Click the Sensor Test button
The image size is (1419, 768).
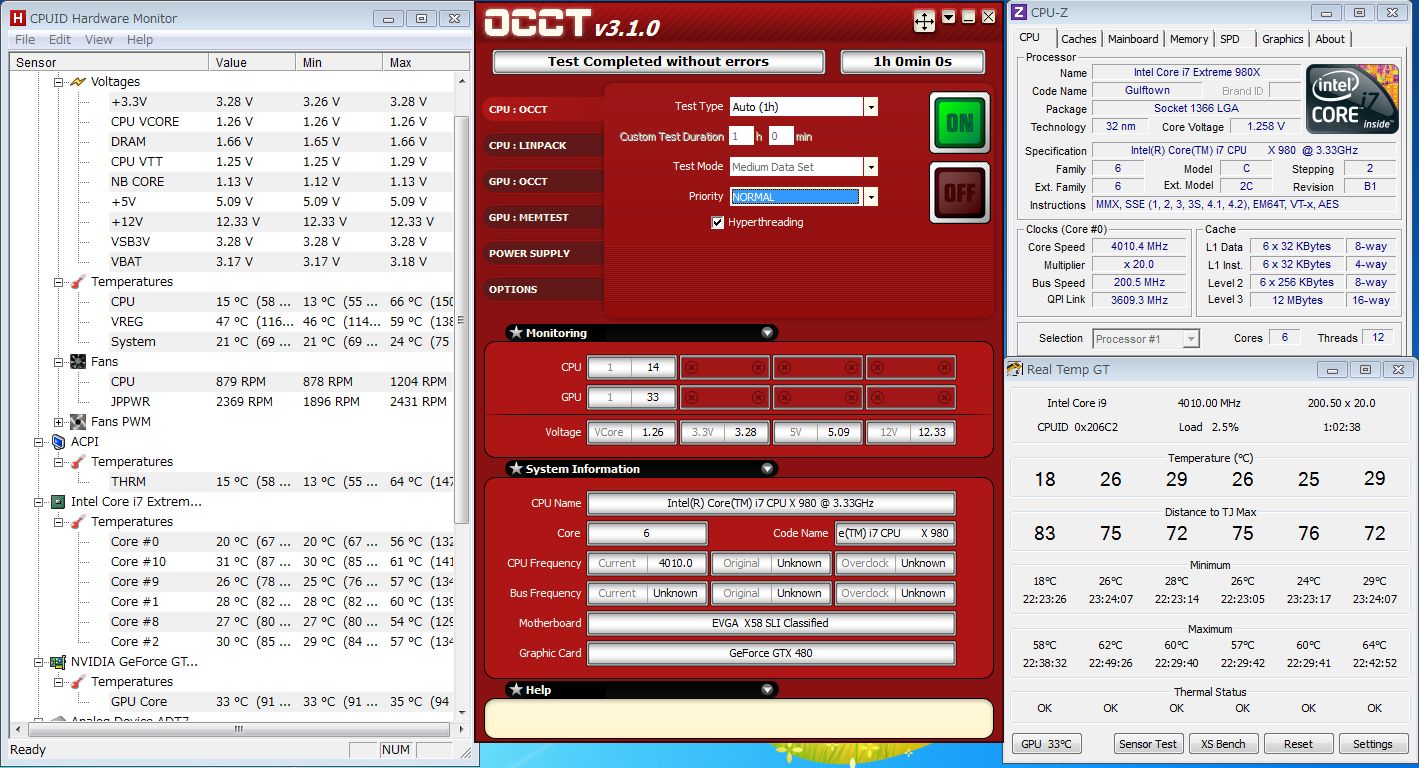1149,744
